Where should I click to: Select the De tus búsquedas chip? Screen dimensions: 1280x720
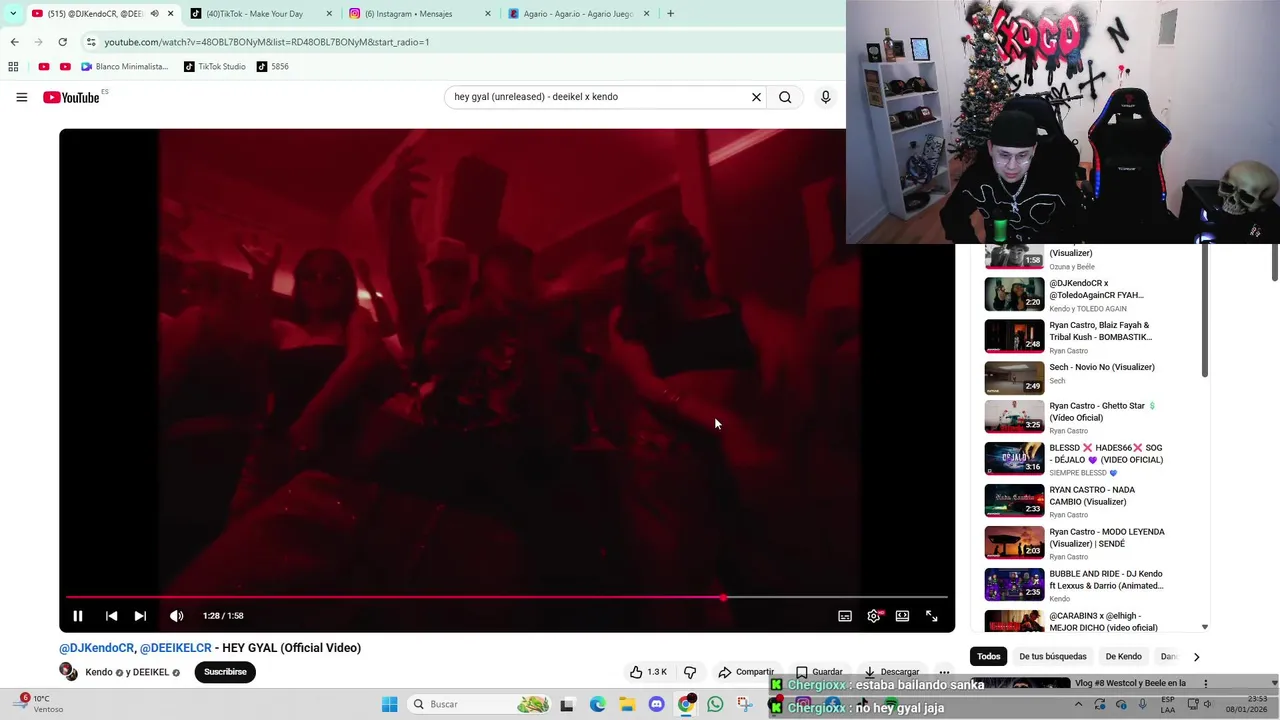click(1052, 656)
